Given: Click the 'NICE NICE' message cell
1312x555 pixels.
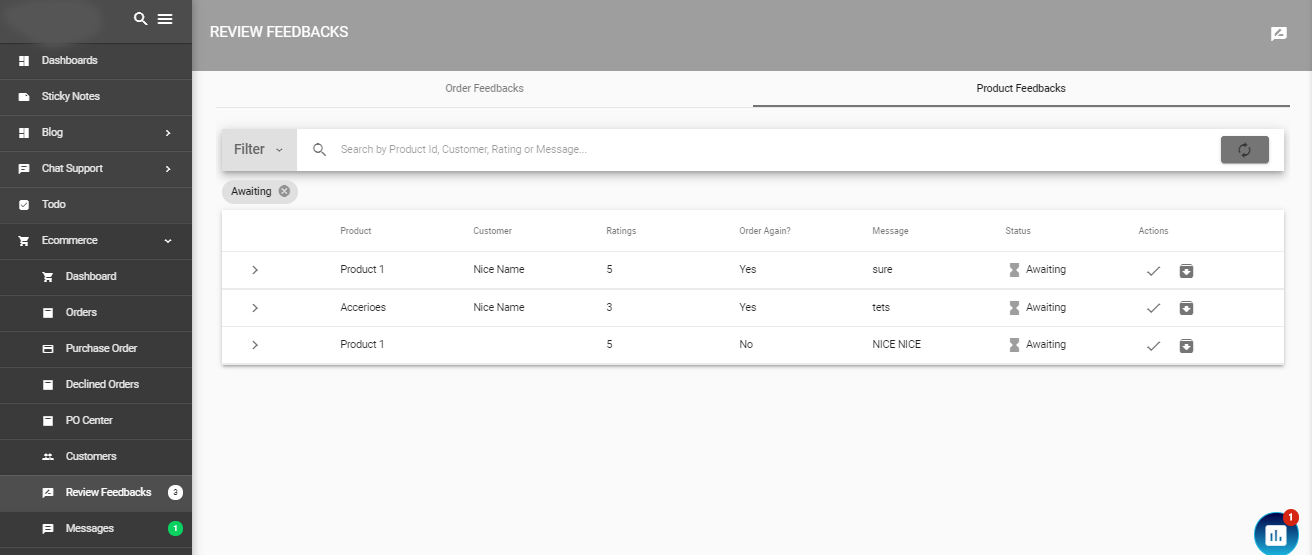Looking at the screenshot, I should click(x=897, y=345).
